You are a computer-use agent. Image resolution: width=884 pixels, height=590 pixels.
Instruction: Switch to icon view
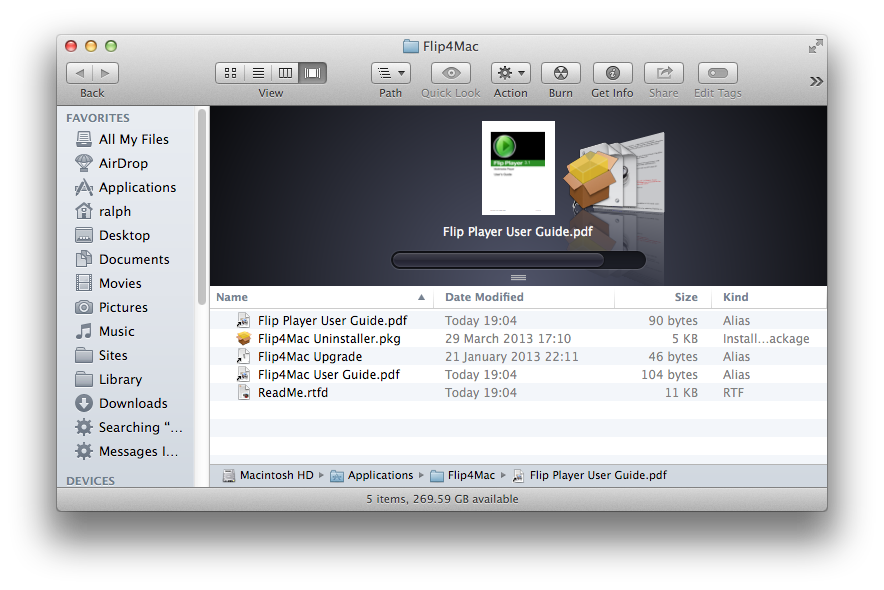click(230, 73)
